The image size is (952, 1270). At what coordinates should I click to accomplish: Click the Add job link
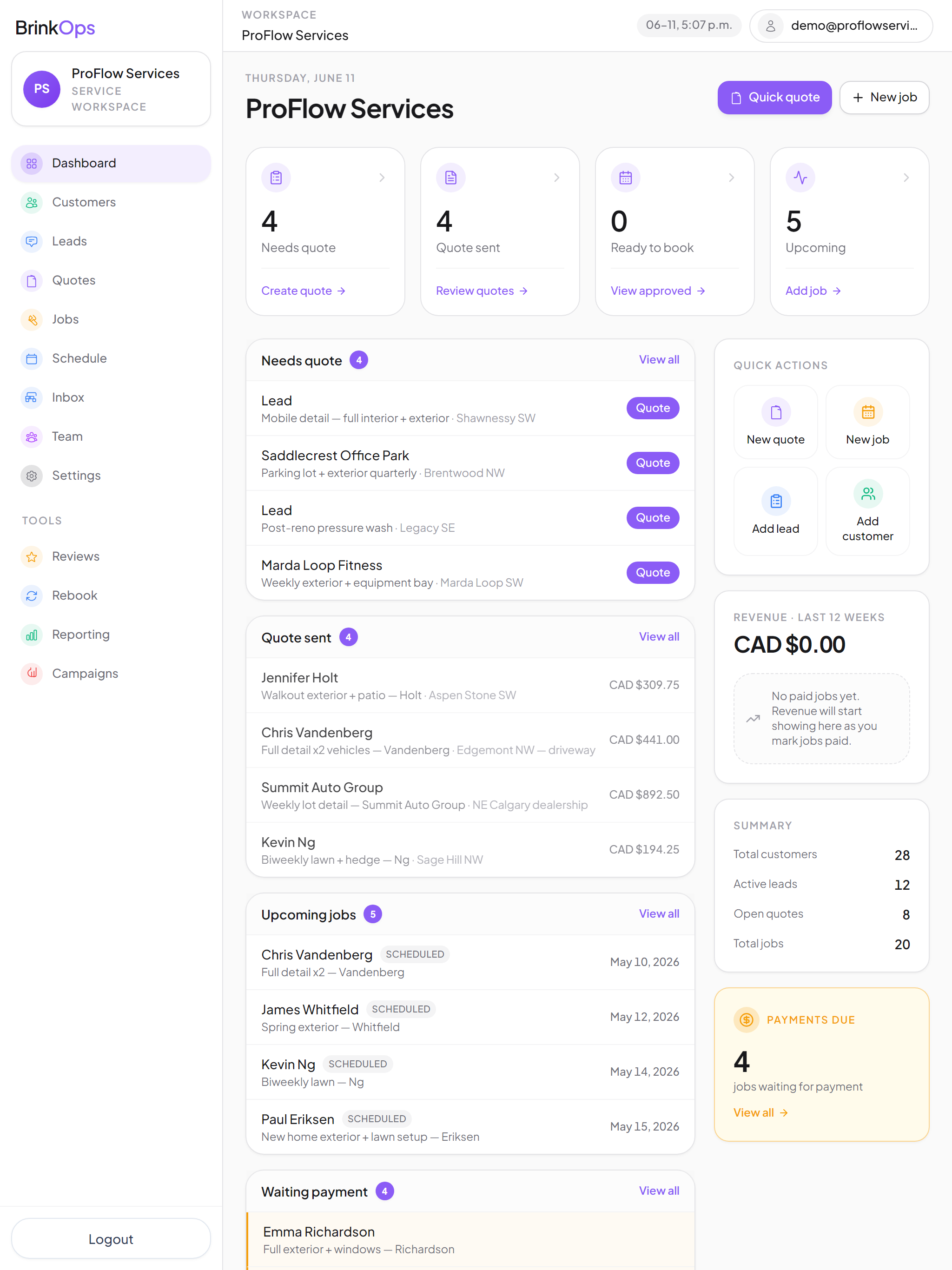(813, 291)
